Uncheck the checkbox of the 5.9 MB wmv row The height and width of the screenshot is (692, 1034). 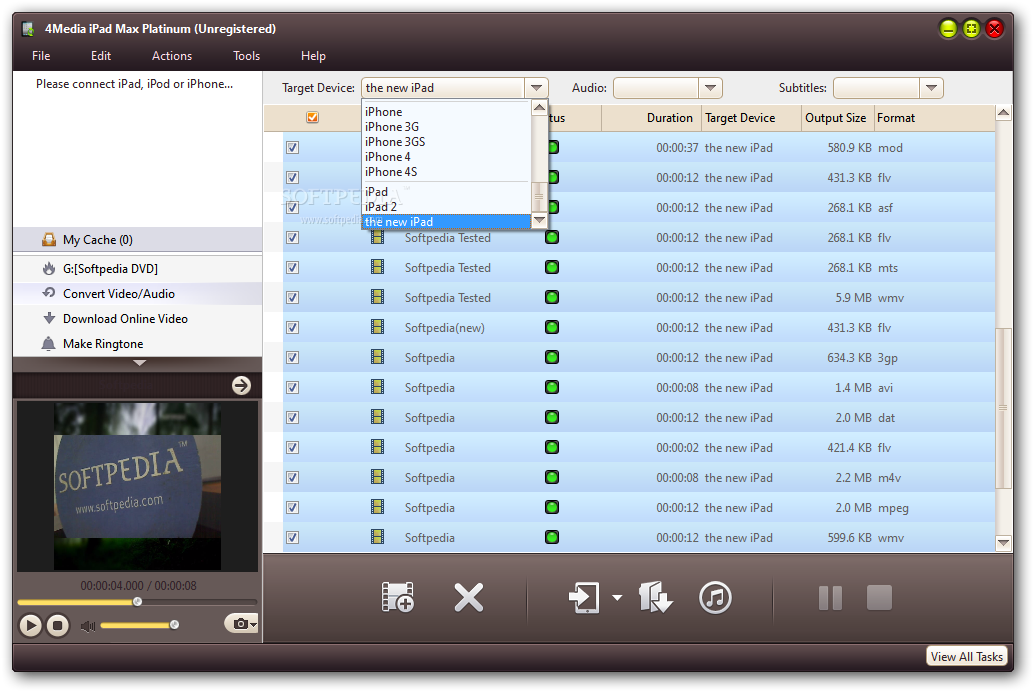(x=293, y=298)
